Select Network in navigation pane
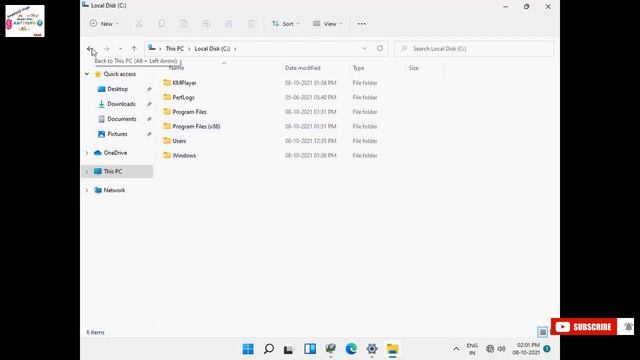This screenshot has width=640, height=360. 114,190
